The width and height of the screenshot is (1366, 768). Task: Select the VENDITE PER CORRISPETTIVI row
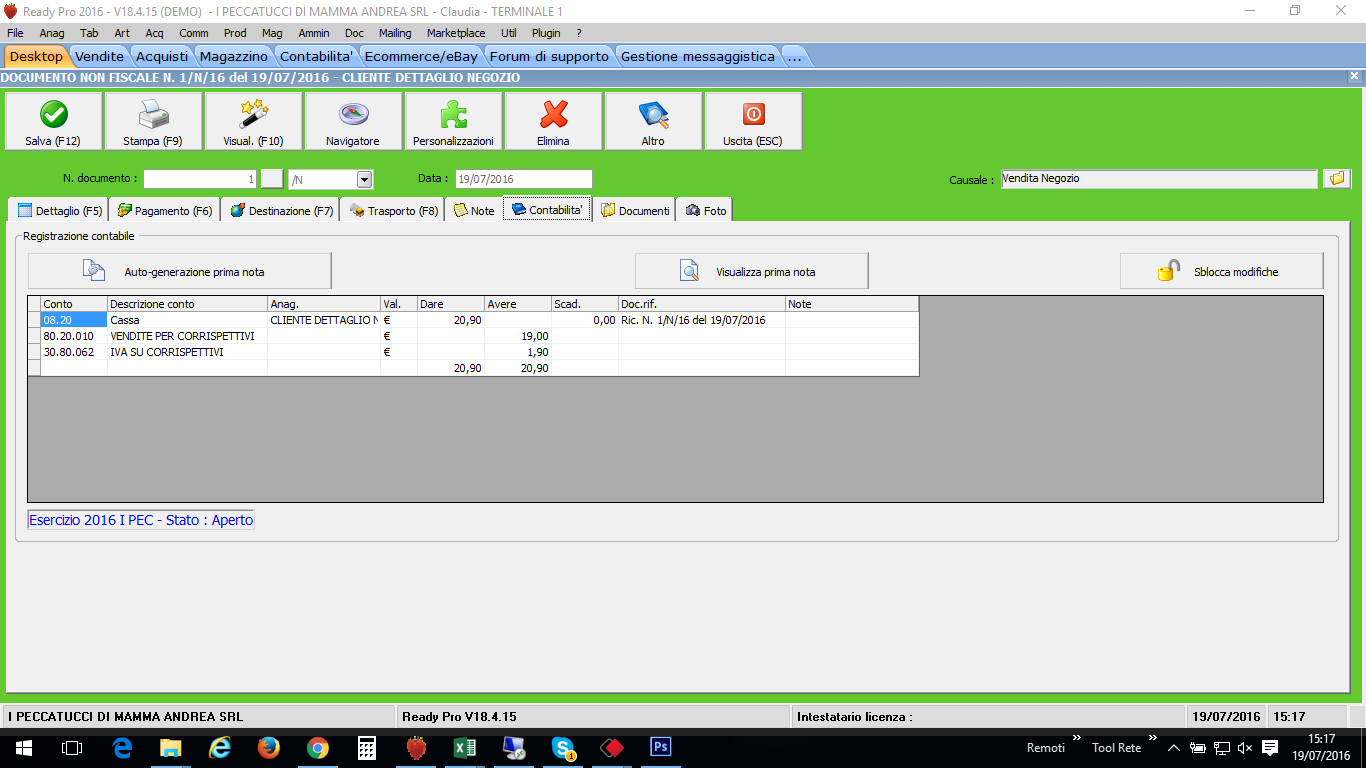click(472, 336)
